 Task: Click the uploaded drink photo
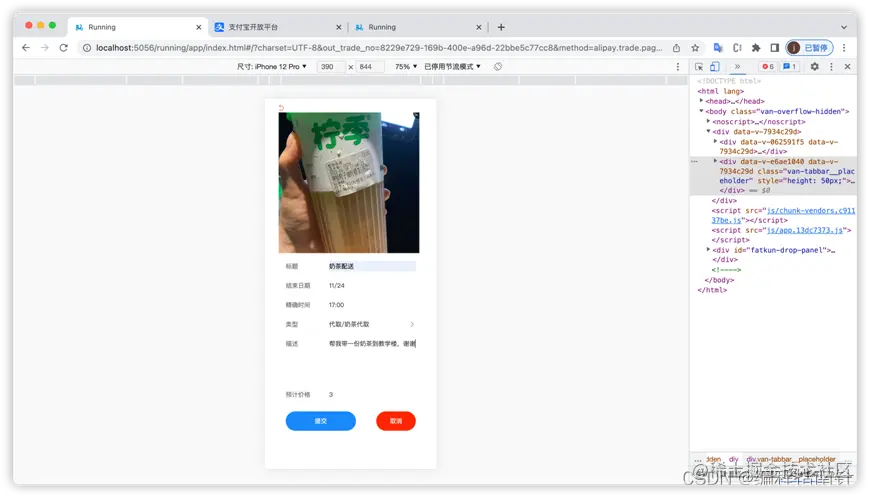(x=349, y=182)
